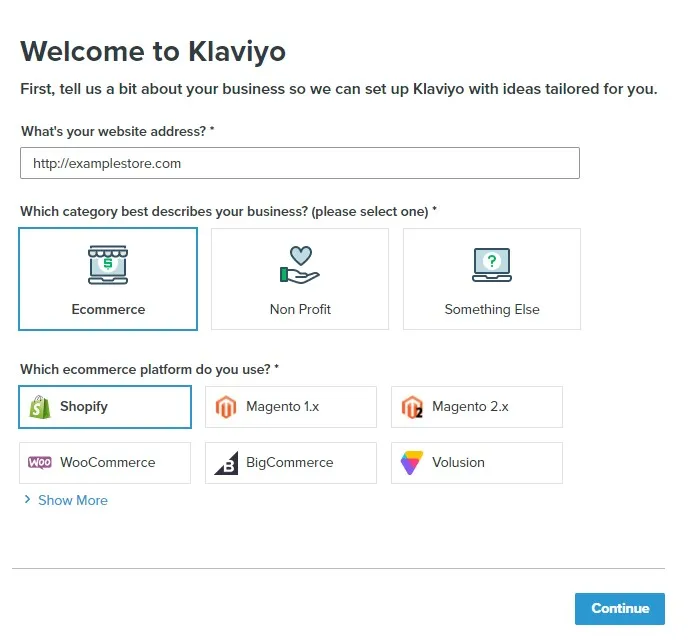Choose Non Profit label as business category
The height and width of the screenshot is (641, 694).
pos(300,309)
